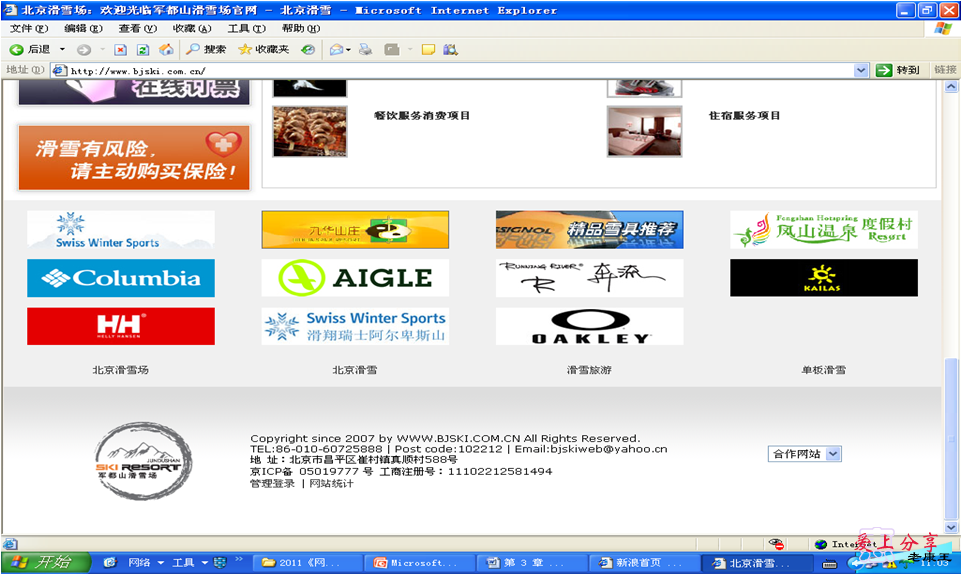The height and width of the screenshot is (575, 962).
Task: Open the 查看(V) menu
Action: click(137, 28)
